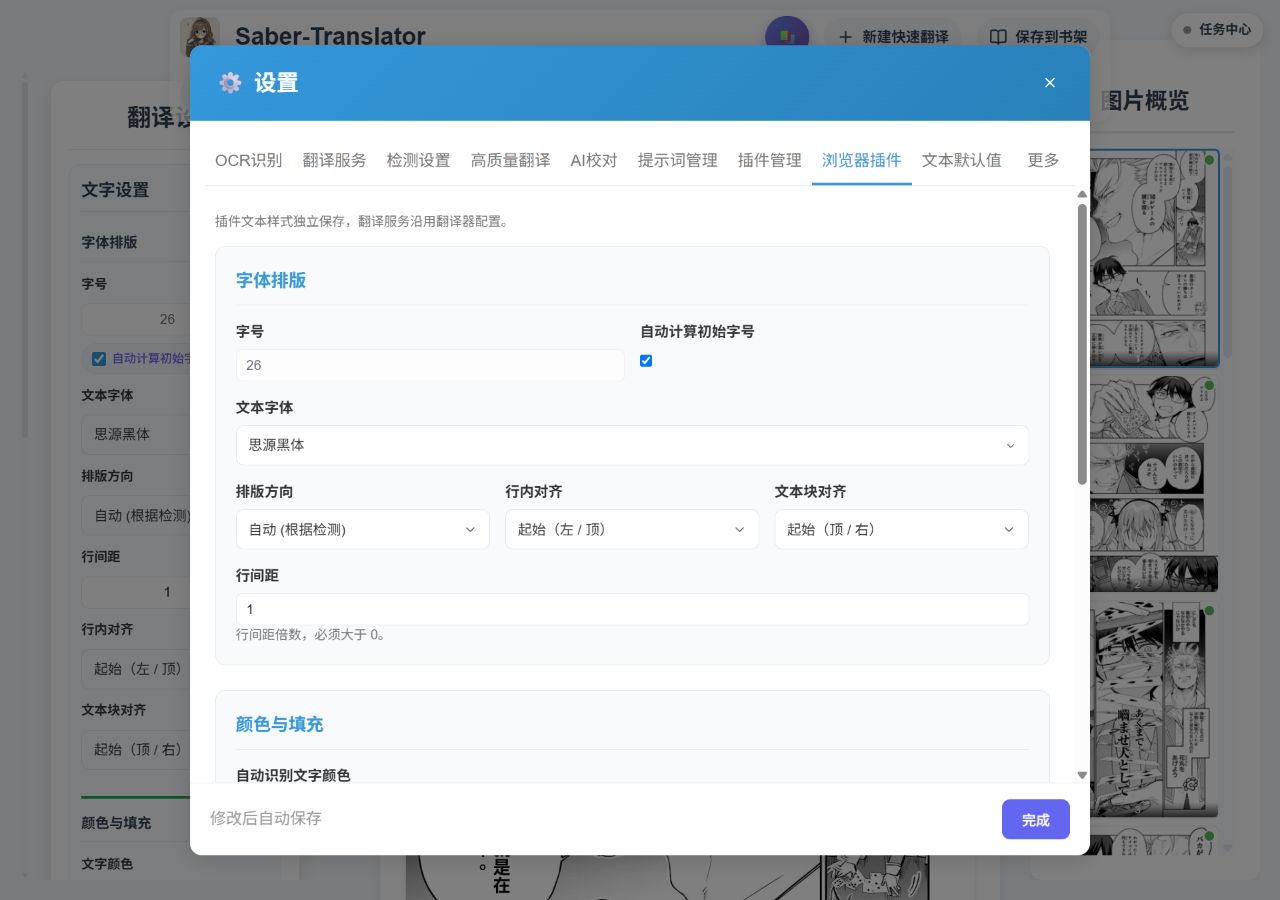Toggle the 自动计算初始字 checkbox in the background sidebar

99,359
